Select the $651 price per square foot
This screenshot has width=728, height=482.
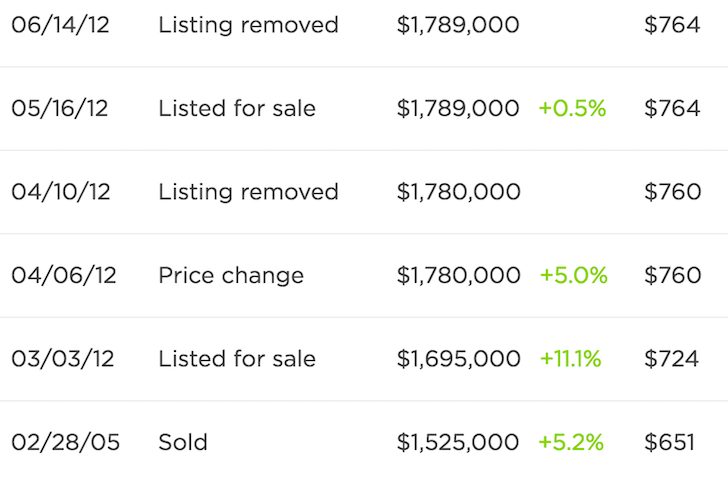[x=670, y=442]
